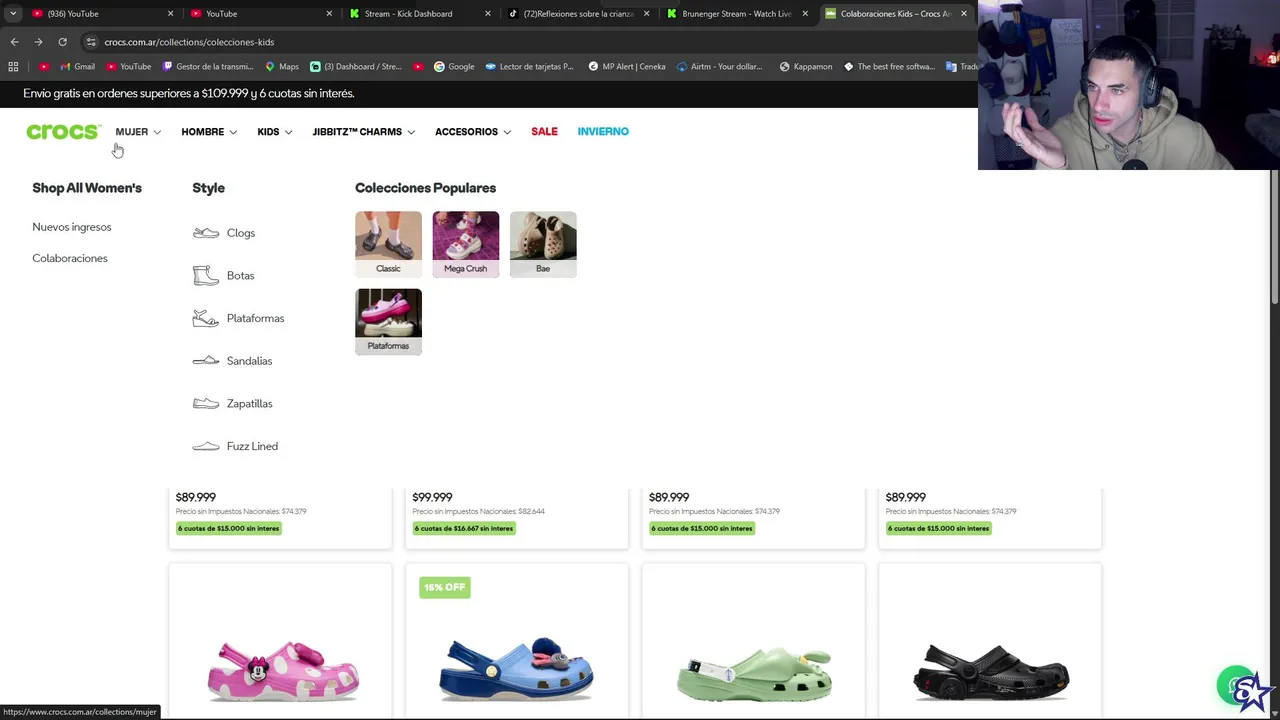1280x720 pixels.
Task: Expand the MUJER menu
Action: coord(138,132)
